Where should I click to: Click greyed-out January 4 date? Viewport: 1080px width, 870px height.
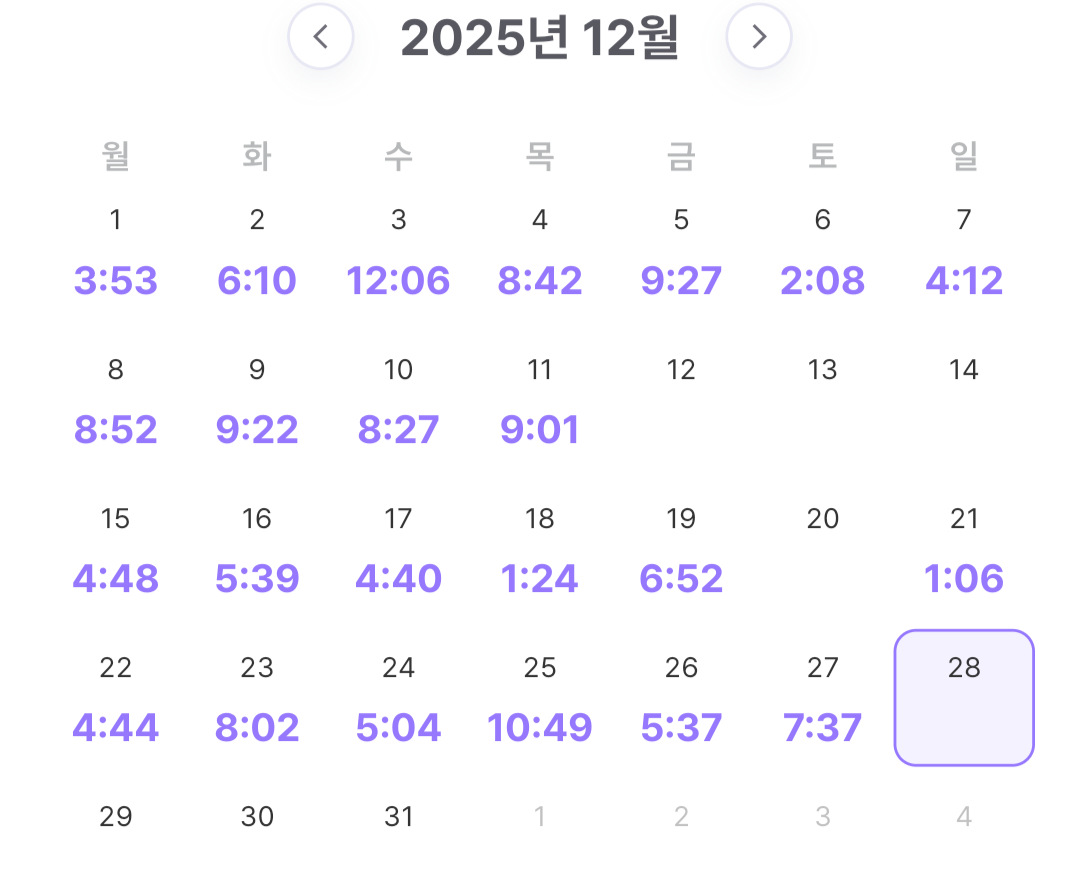click(x=964, y=817)
